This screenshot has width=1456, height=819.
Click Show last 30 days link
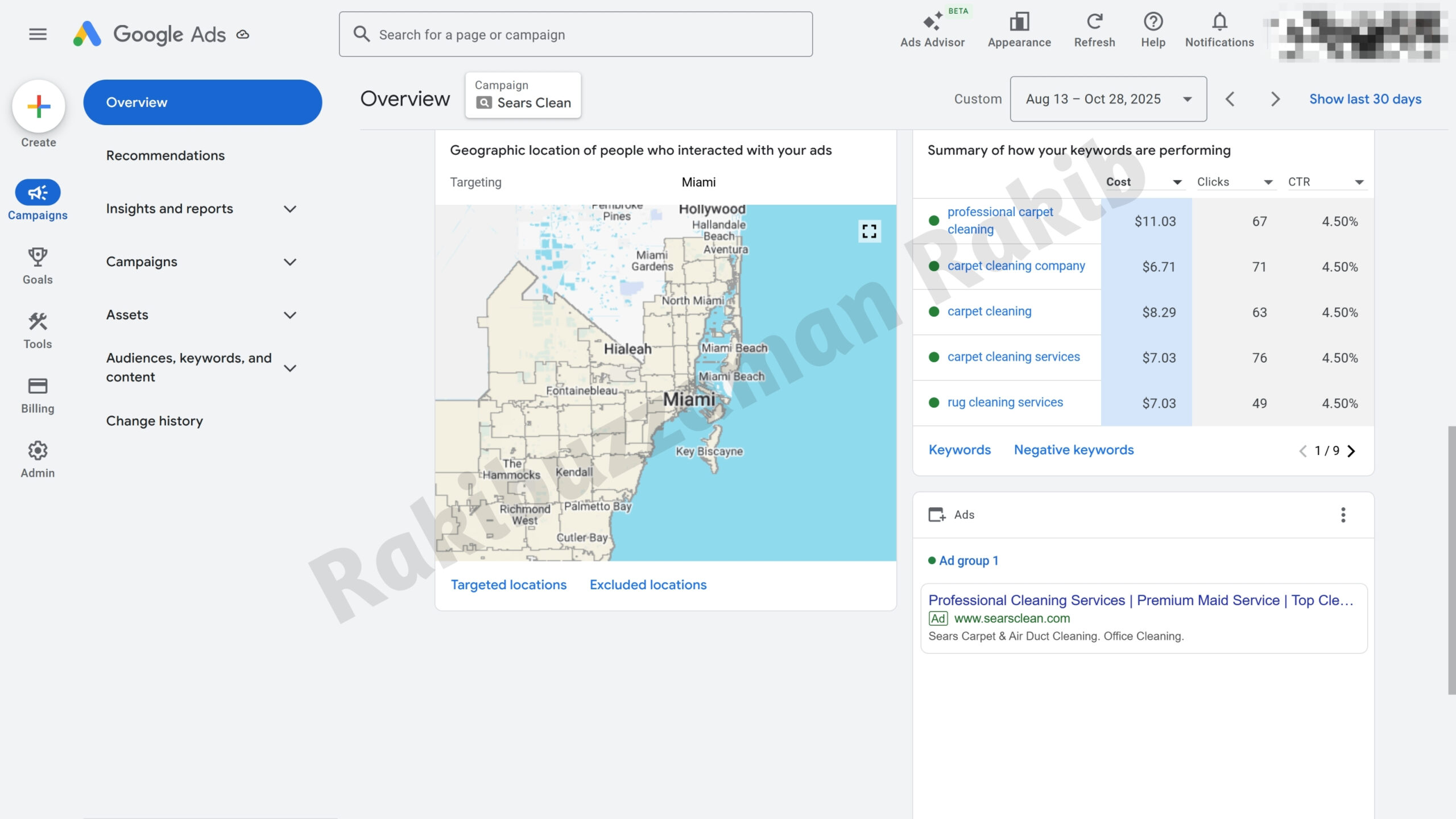[x=1365, y=99]
